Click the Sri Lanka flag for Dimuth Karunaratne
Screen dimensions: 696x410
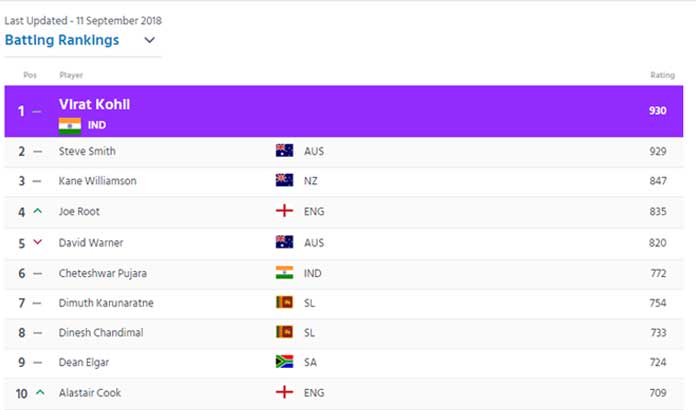pyautogui.click(x=284, y=303)
